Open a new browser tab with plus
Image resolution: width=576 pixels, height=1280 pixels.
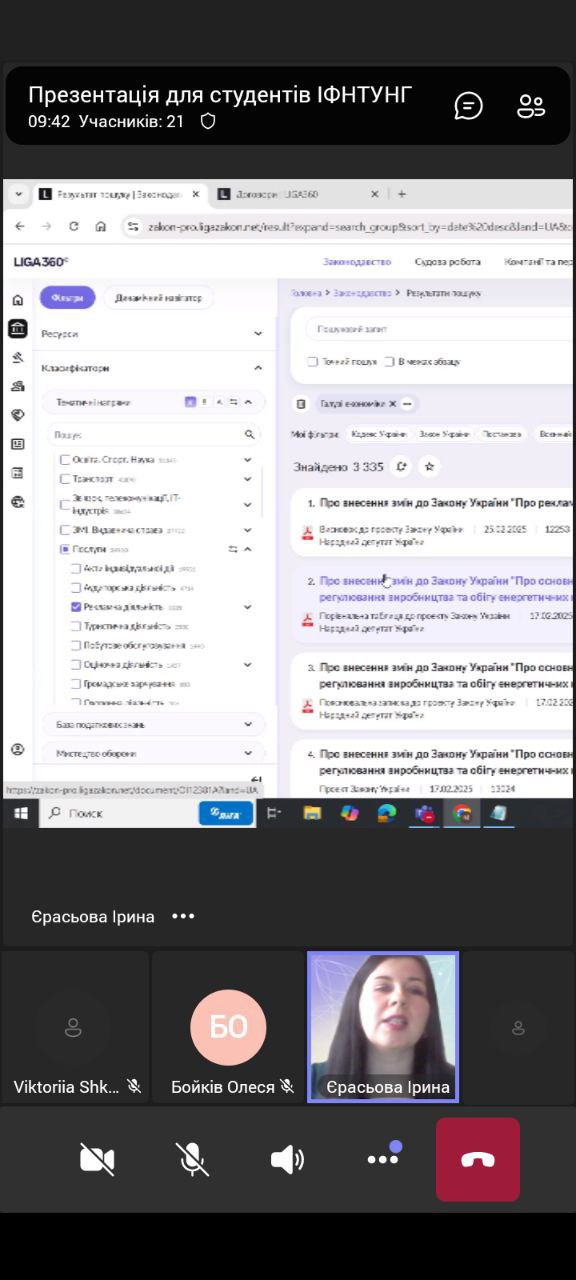[402, 194]
